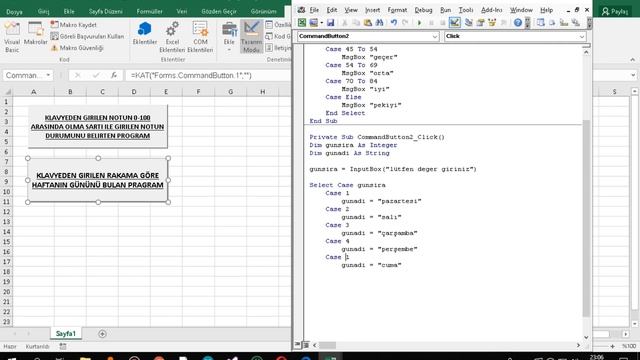Select column F header in Excel
The image size is (640, 360).
198,92
